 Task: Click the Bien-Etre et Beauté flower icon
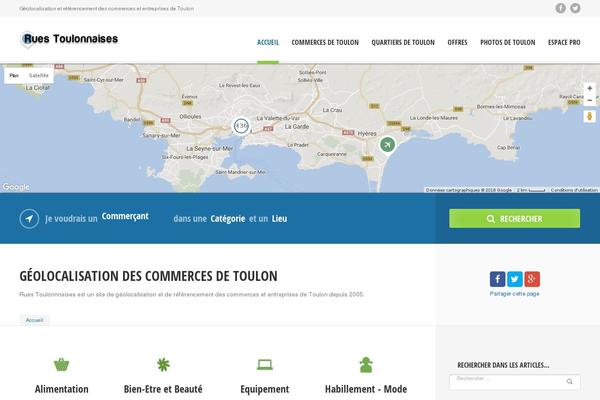(163, 364)
